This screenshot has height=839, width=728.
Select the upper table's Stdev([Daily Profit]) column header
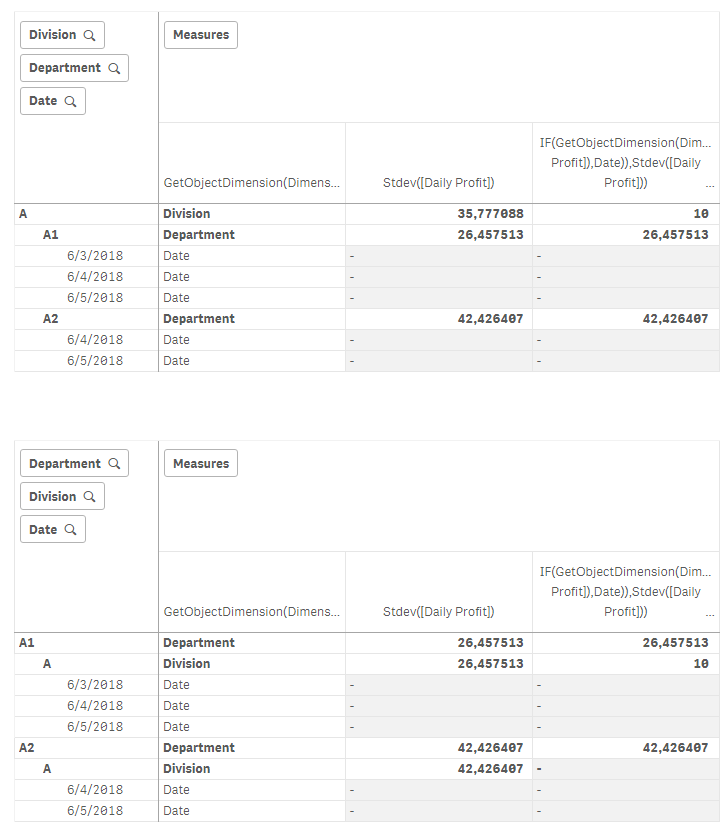[439, 183]
